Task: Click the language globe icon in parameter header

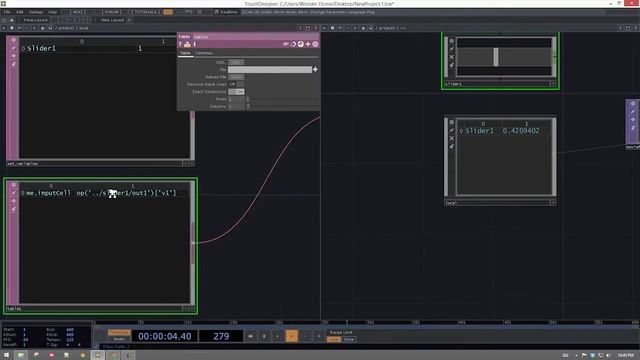Action: tap(300, 44)
